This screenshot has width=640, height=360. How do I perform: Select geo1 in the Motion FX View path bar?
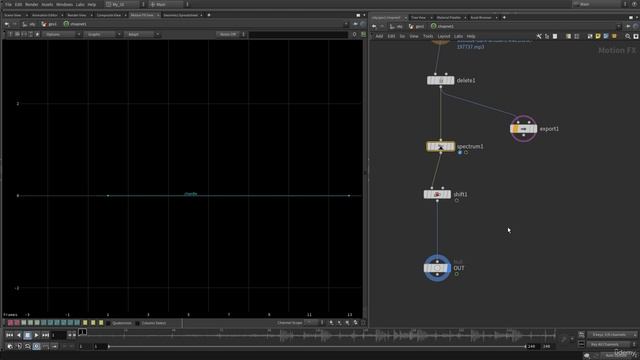coord(49,24)
